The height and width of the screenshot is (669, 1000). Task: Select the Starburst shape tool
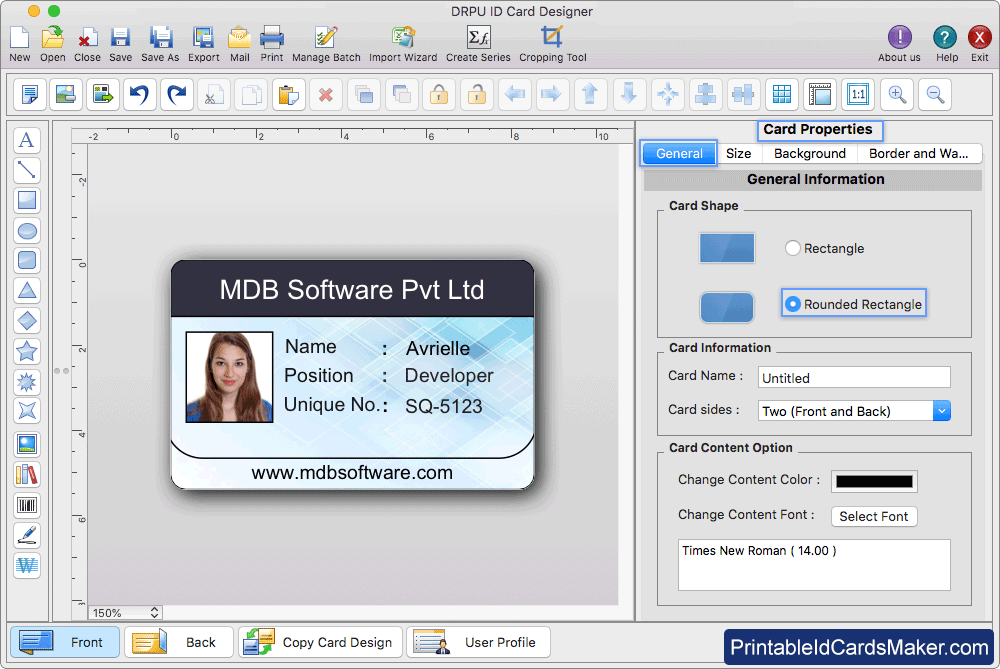click(x=27, y=381)
